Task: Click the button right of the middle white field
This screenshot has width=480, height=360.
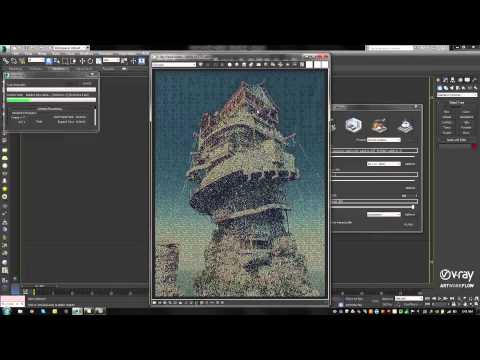Action: tap(410, 164)
